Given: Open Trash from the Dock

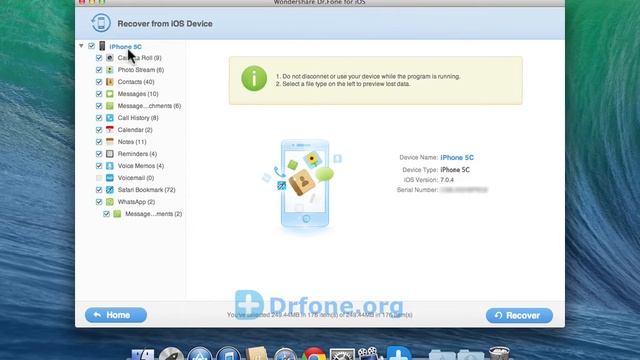Looking at the screenshot, I should (x=499, y=353).
